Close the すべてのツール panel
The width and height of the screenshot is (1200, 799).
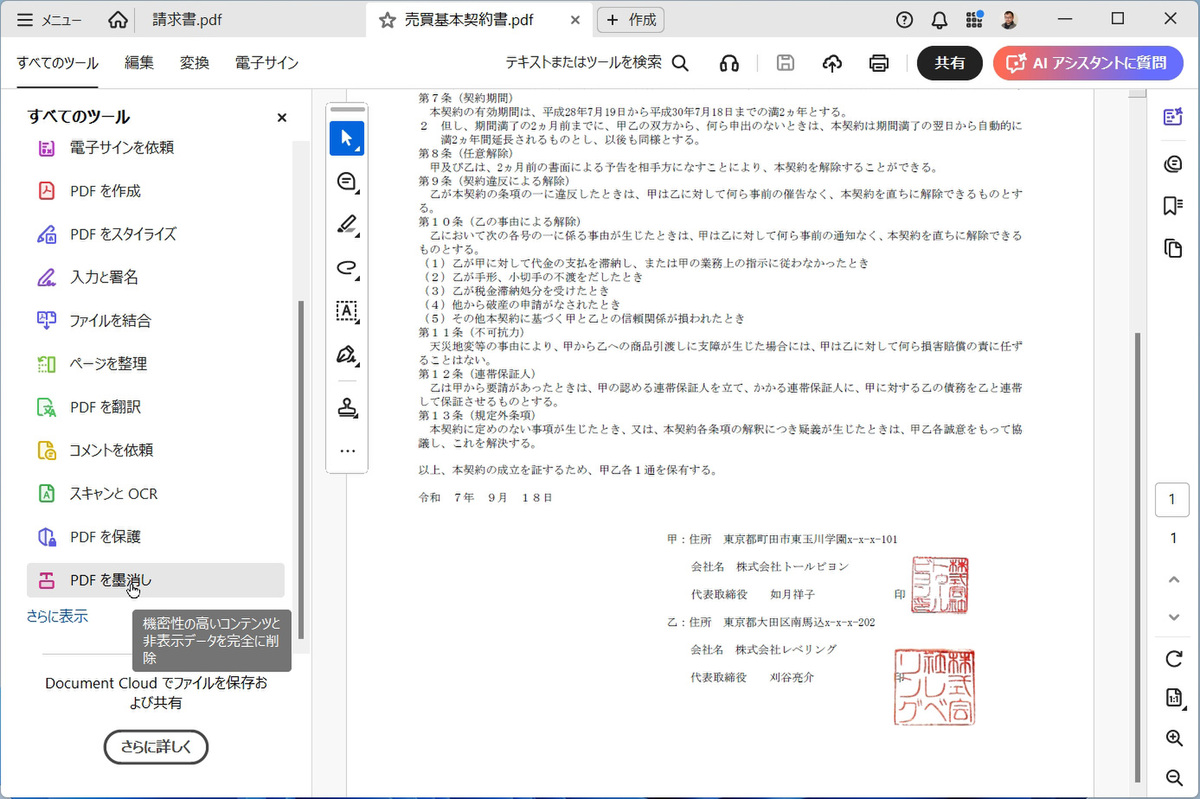pyautogui.click(x=282, y=117)
